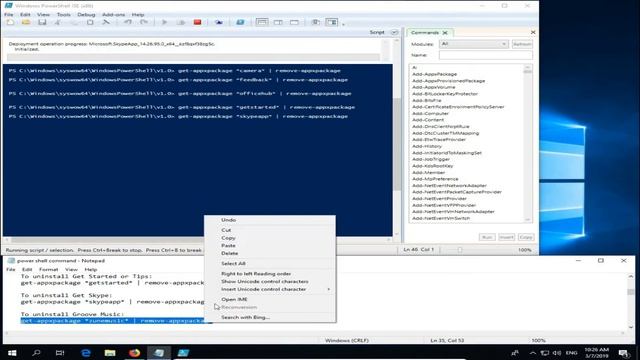The height and width of the screenshot is (360, 640).
Task: Show Script Pane Right layout icon
Action: coord(278,22)
